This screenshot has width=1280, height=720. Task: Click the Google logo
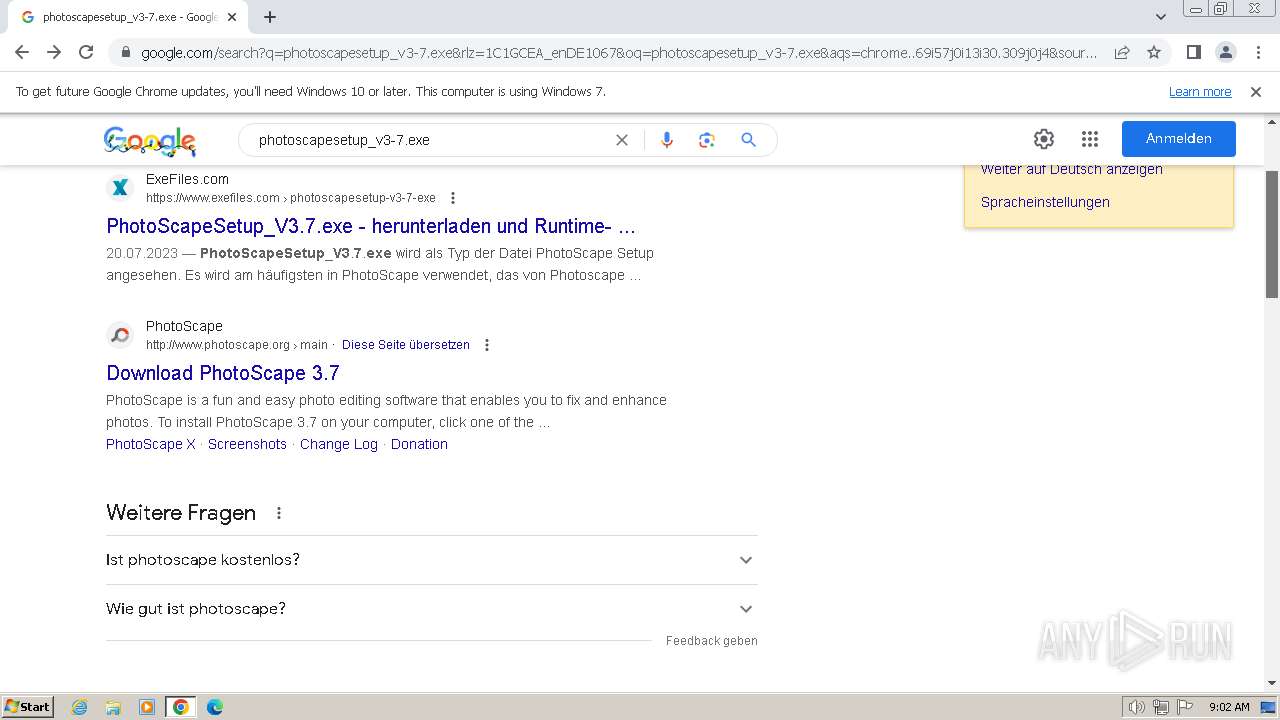[x=150, y=141]
